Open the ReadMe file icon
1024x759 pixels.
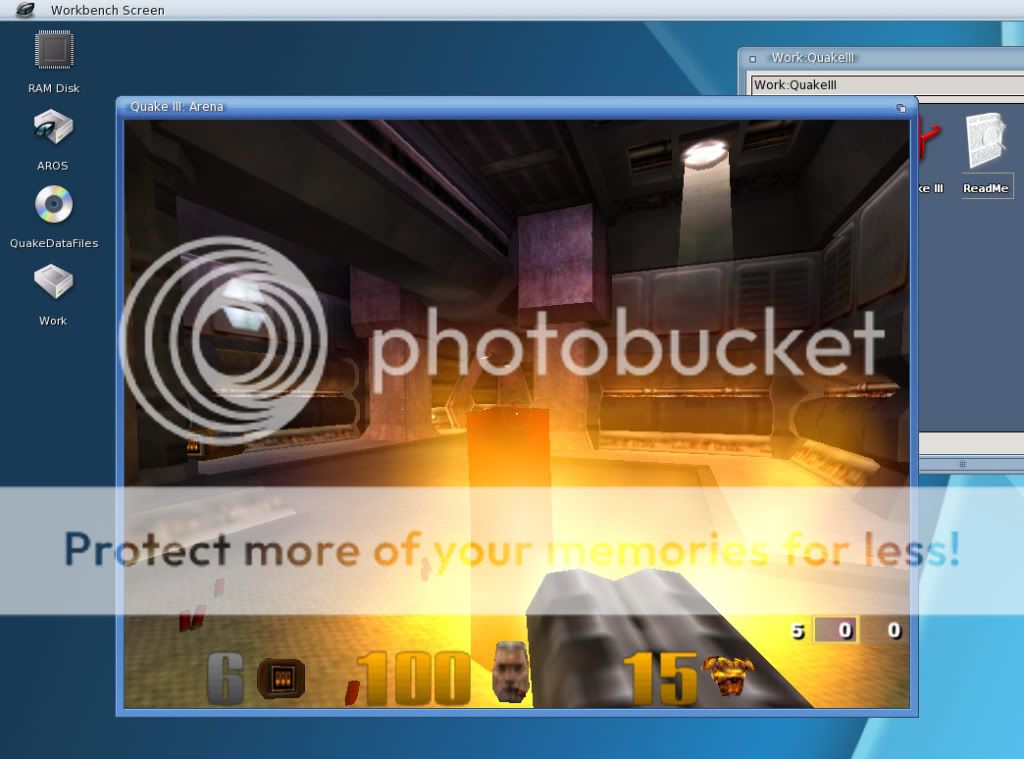pyautogui.click(x=986, y=145)
